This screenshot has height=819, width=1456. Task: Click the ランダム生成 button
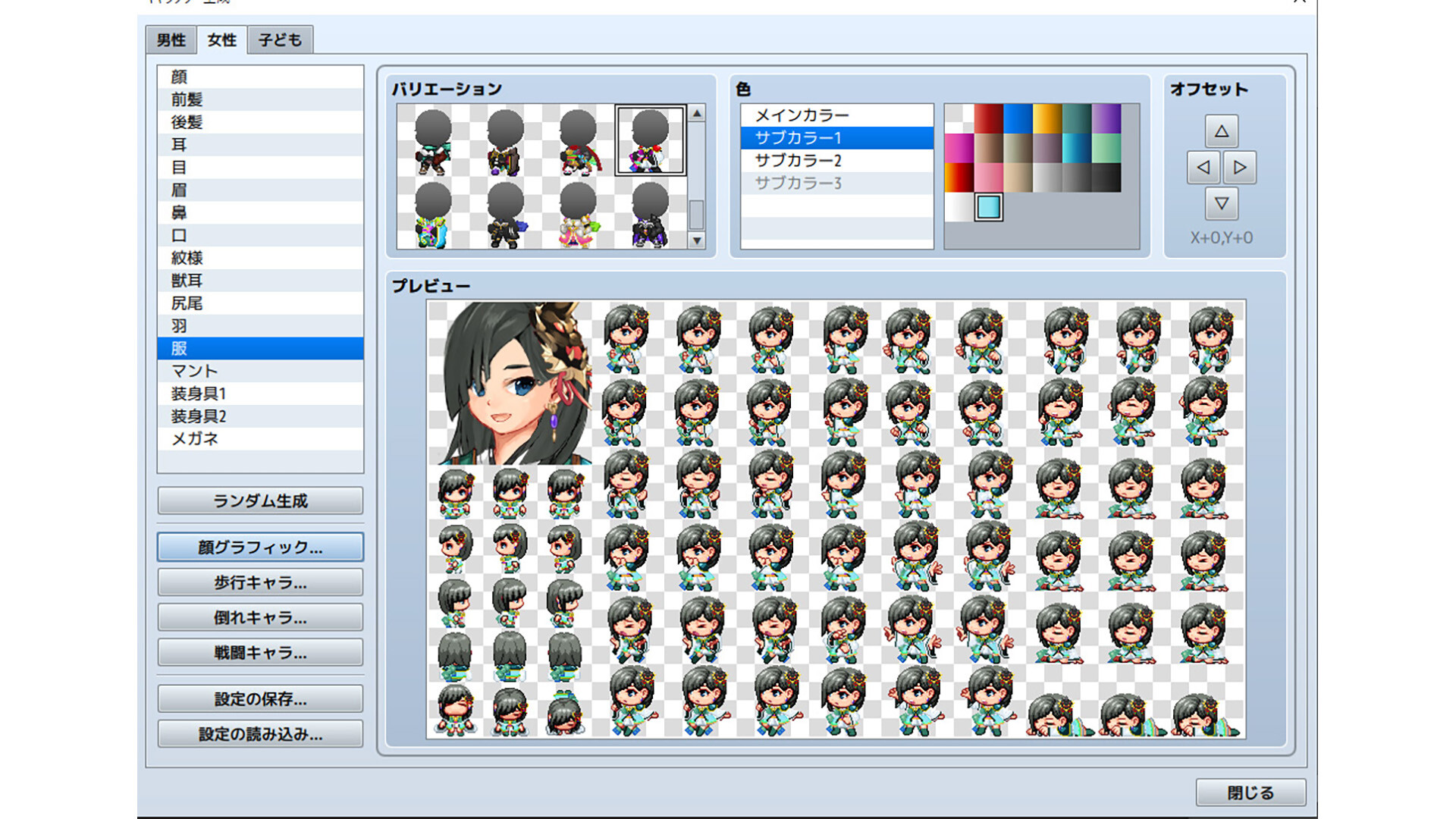259,500
